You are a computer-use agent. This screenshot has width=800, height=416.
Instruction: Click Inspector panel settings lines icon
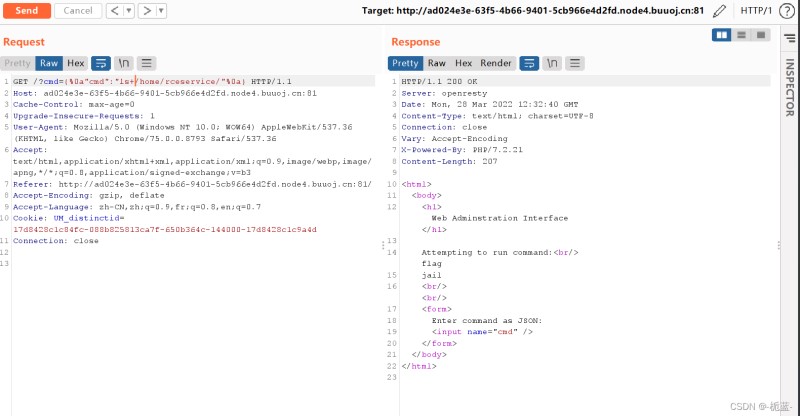788,35
